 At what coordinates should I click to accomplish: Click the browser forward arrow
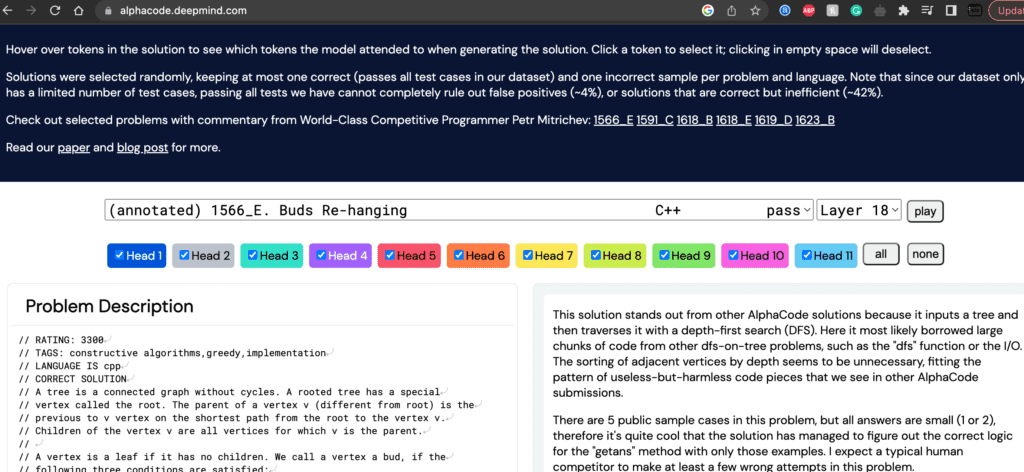31,10
